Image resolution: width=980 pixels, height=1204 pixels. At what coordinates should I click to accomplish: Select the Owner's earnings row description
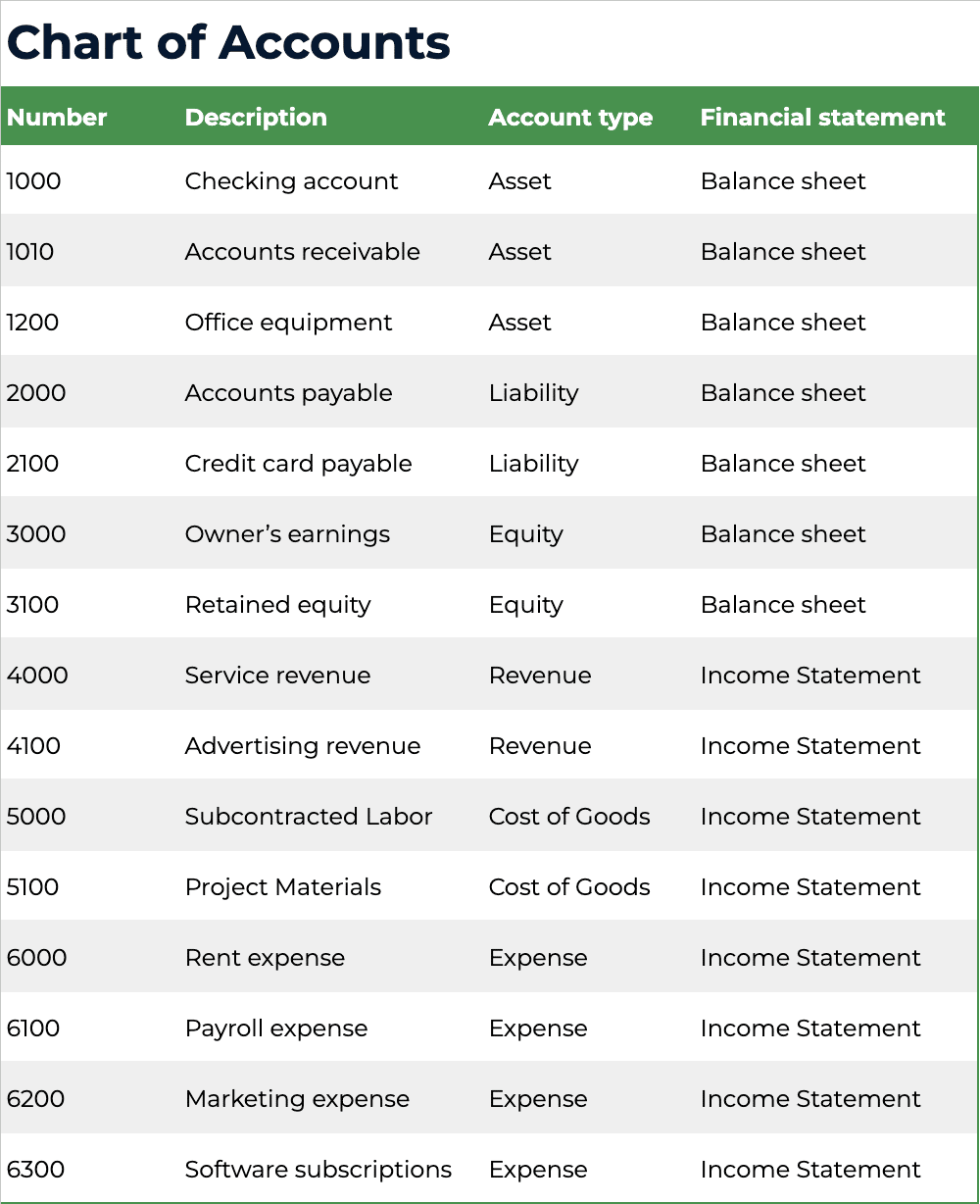287,534
